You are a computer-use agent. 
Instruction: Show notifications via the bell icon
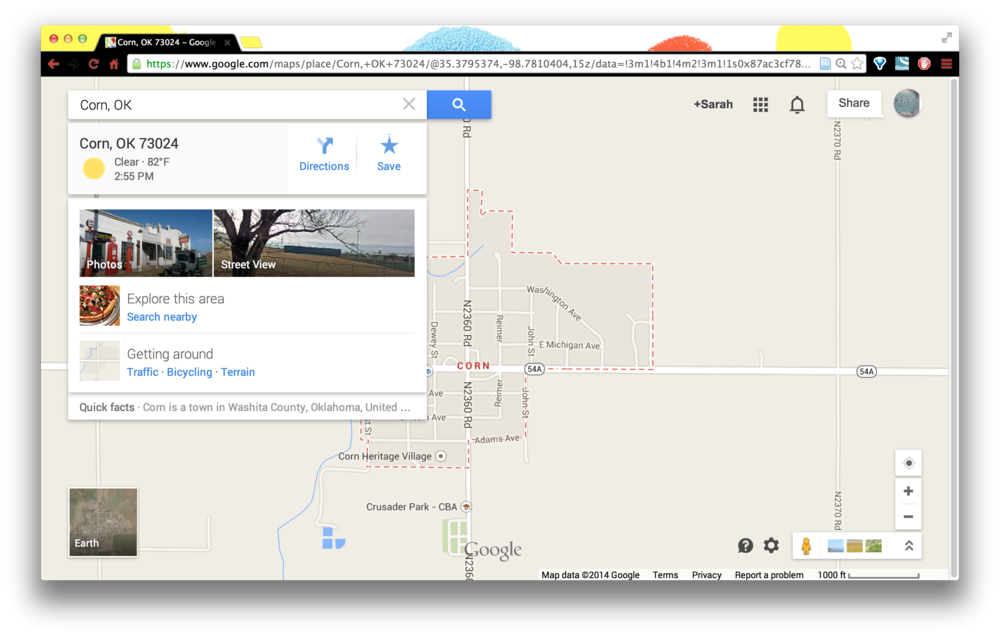click(x=797, y=105)
